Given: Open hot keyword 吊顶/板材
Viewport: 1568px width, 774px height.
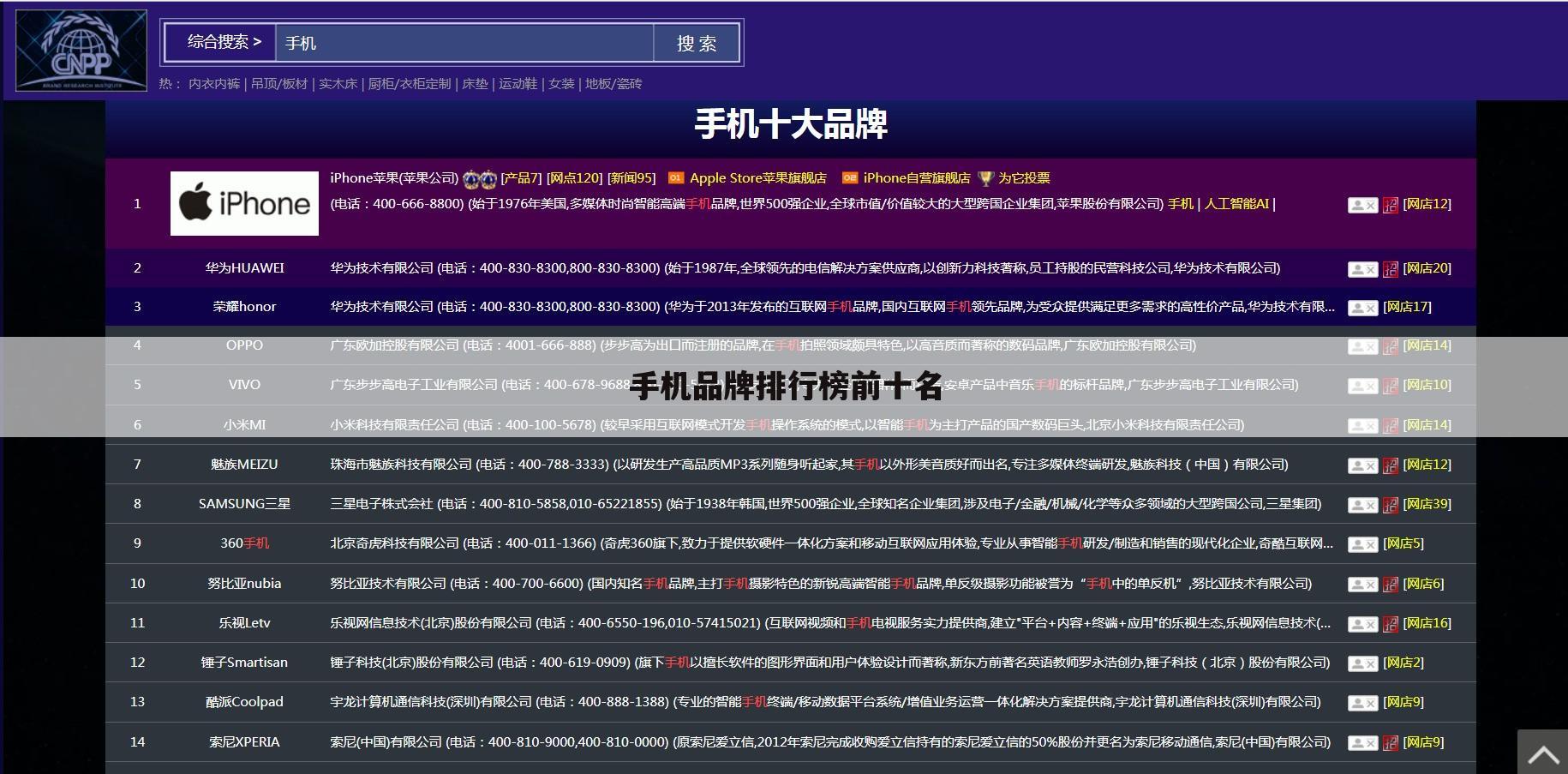Looking at the screenshot, I should pos(279,84).
